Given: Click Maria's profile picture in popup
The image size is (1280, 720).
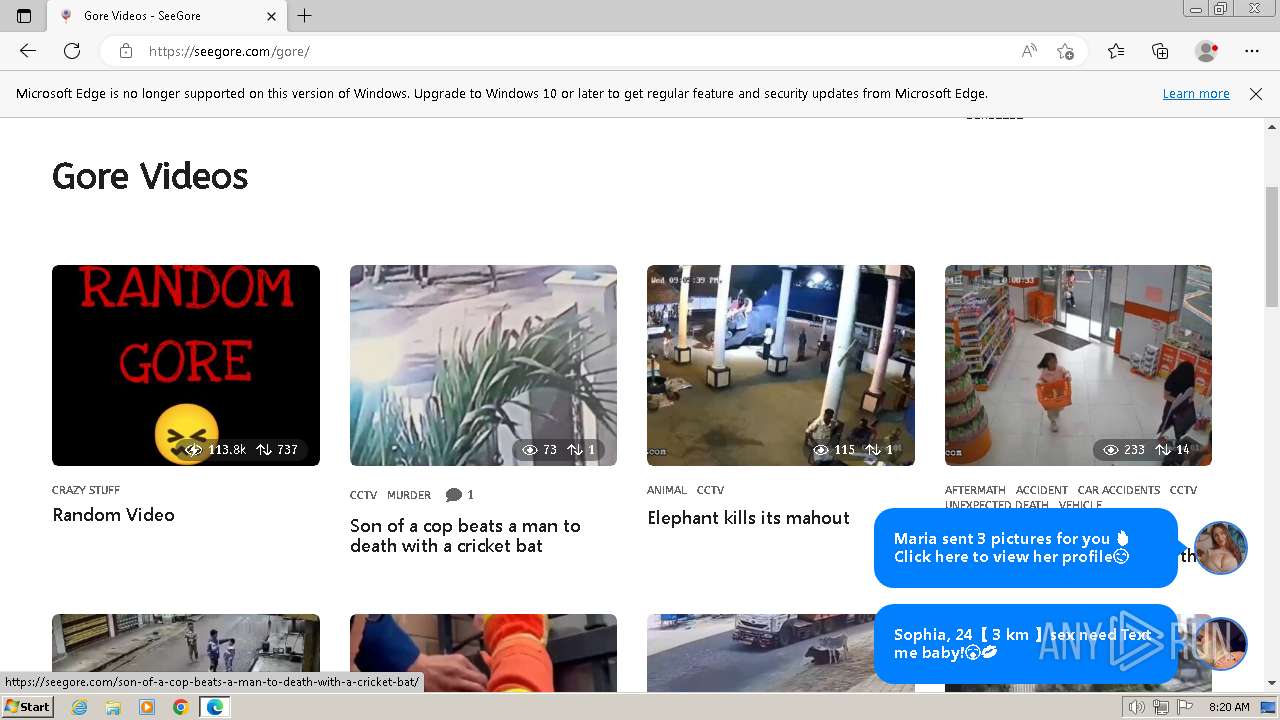Looking at the screenshot, I should [x=1221, y=548].
